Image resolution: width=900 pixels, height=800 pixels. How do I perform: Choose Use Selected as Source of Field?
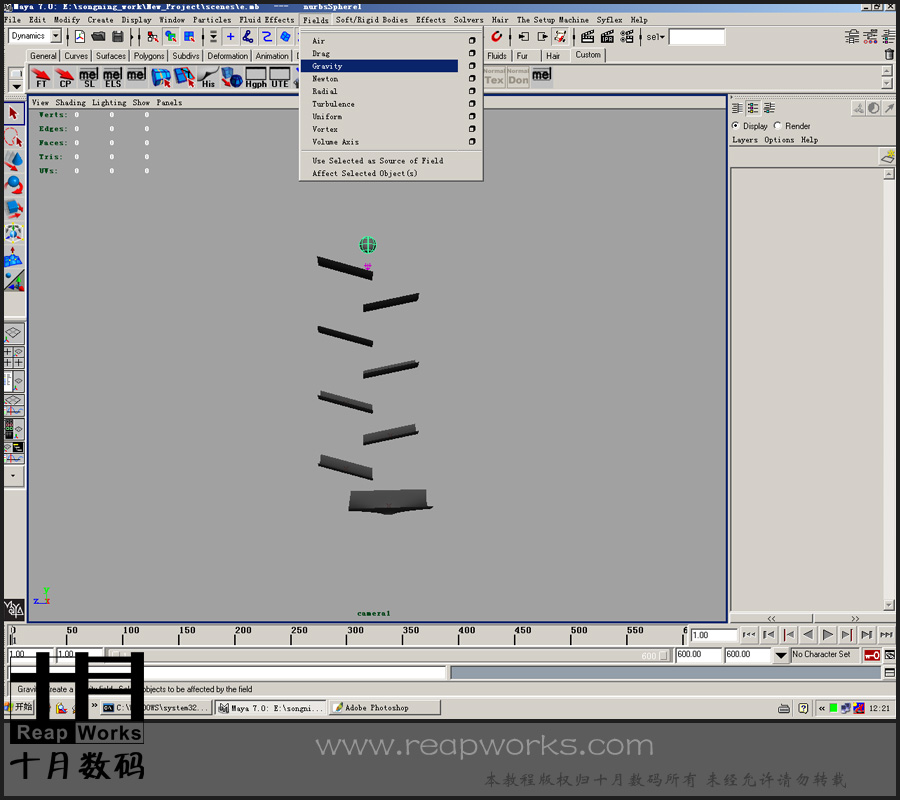pos(379,161)
